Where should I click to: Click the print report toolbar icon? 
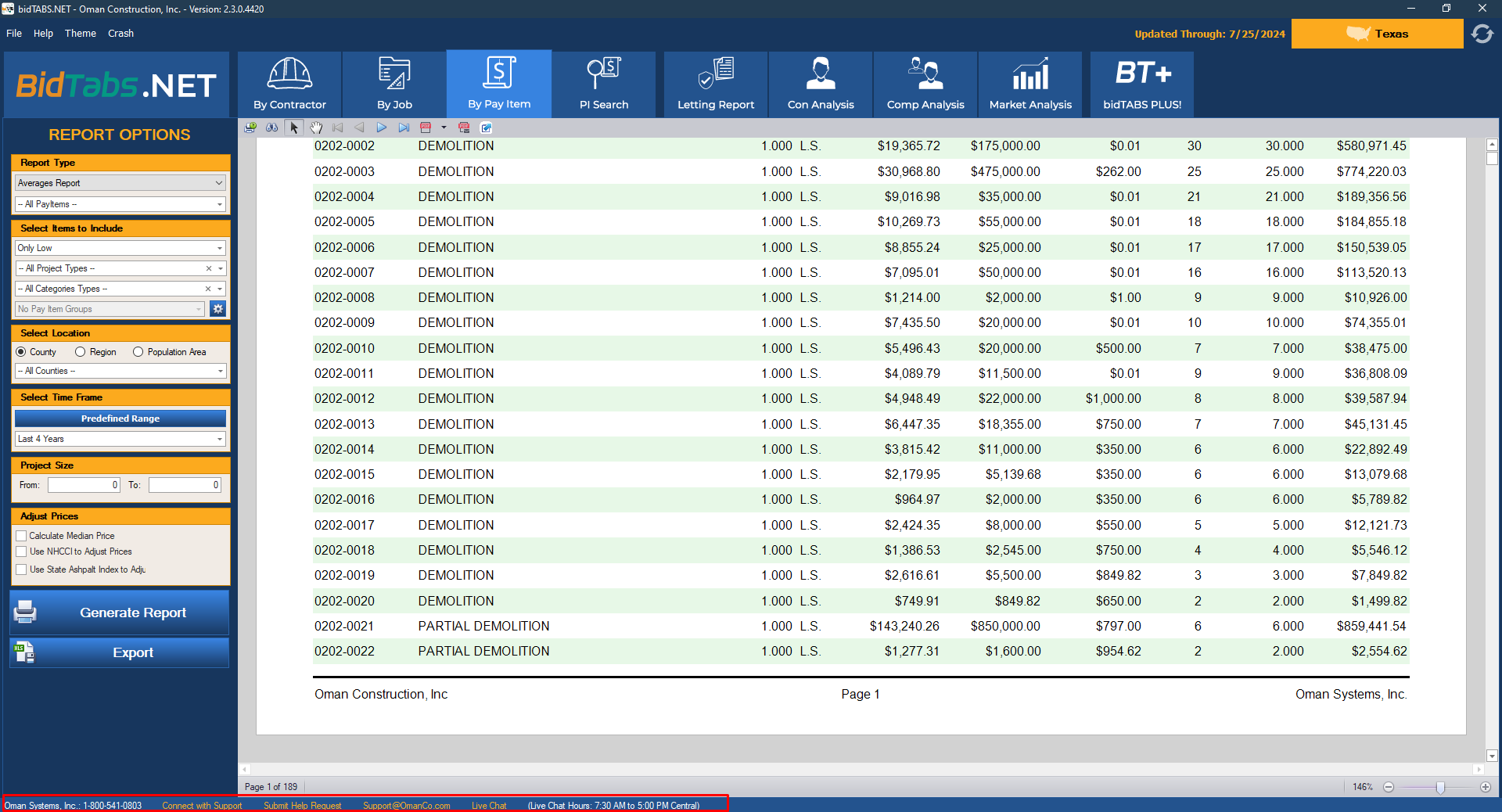250,128
